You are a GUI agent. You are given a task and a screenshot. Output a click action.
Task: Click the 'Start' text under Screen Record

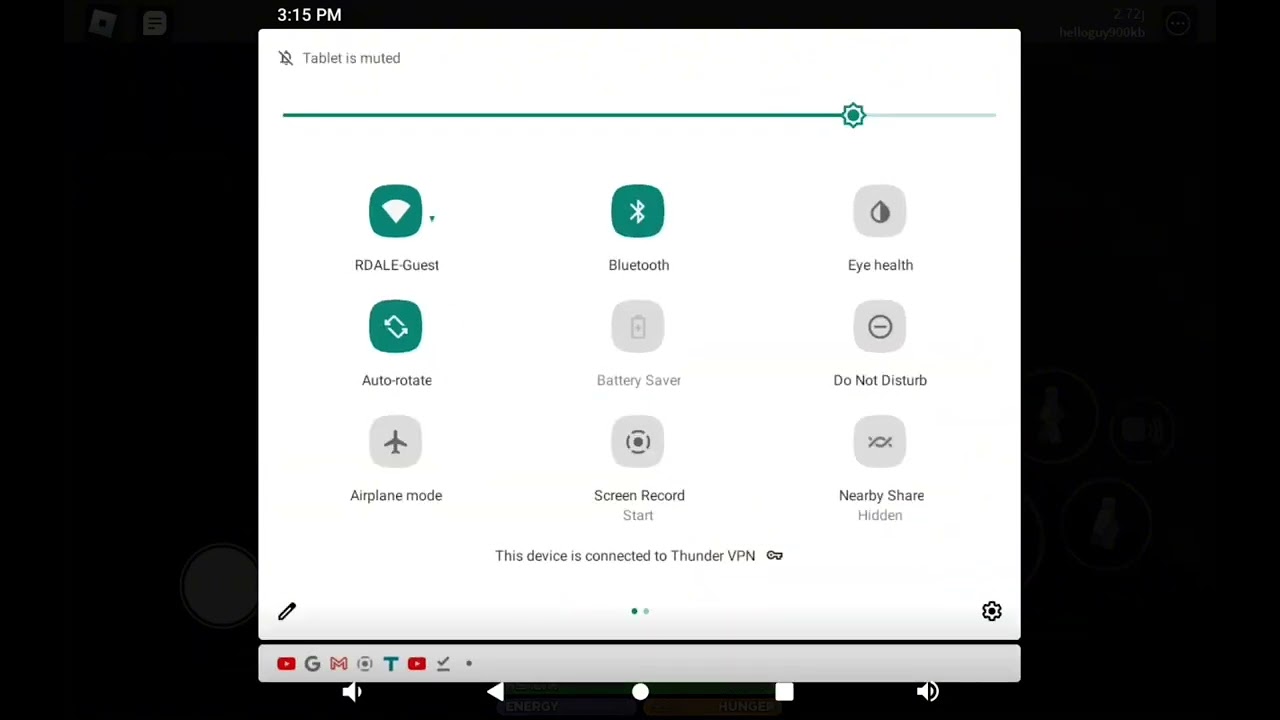point(638,516)
